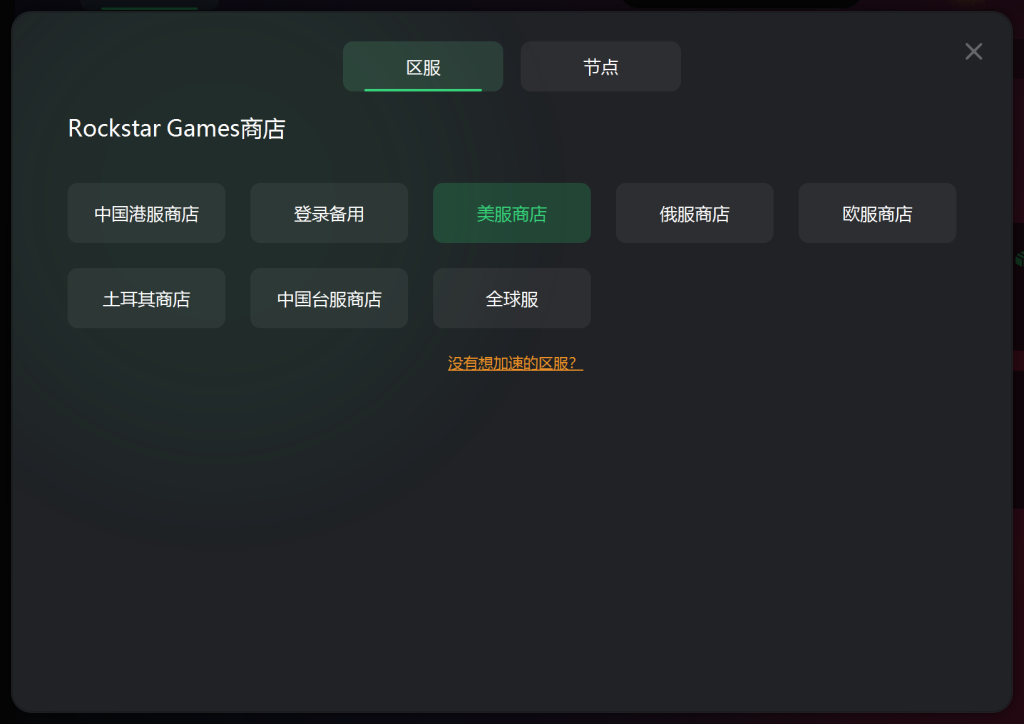Switch acceleration to the Russian store 俄服商店
Screen dimensions: 1024x724
pyautogui.click(x=695, y=213)
